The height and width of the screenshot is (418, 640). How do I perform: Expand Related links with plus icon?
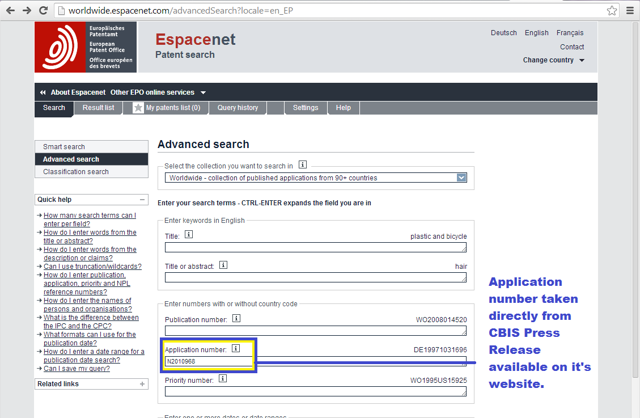(x=142, y=384)
